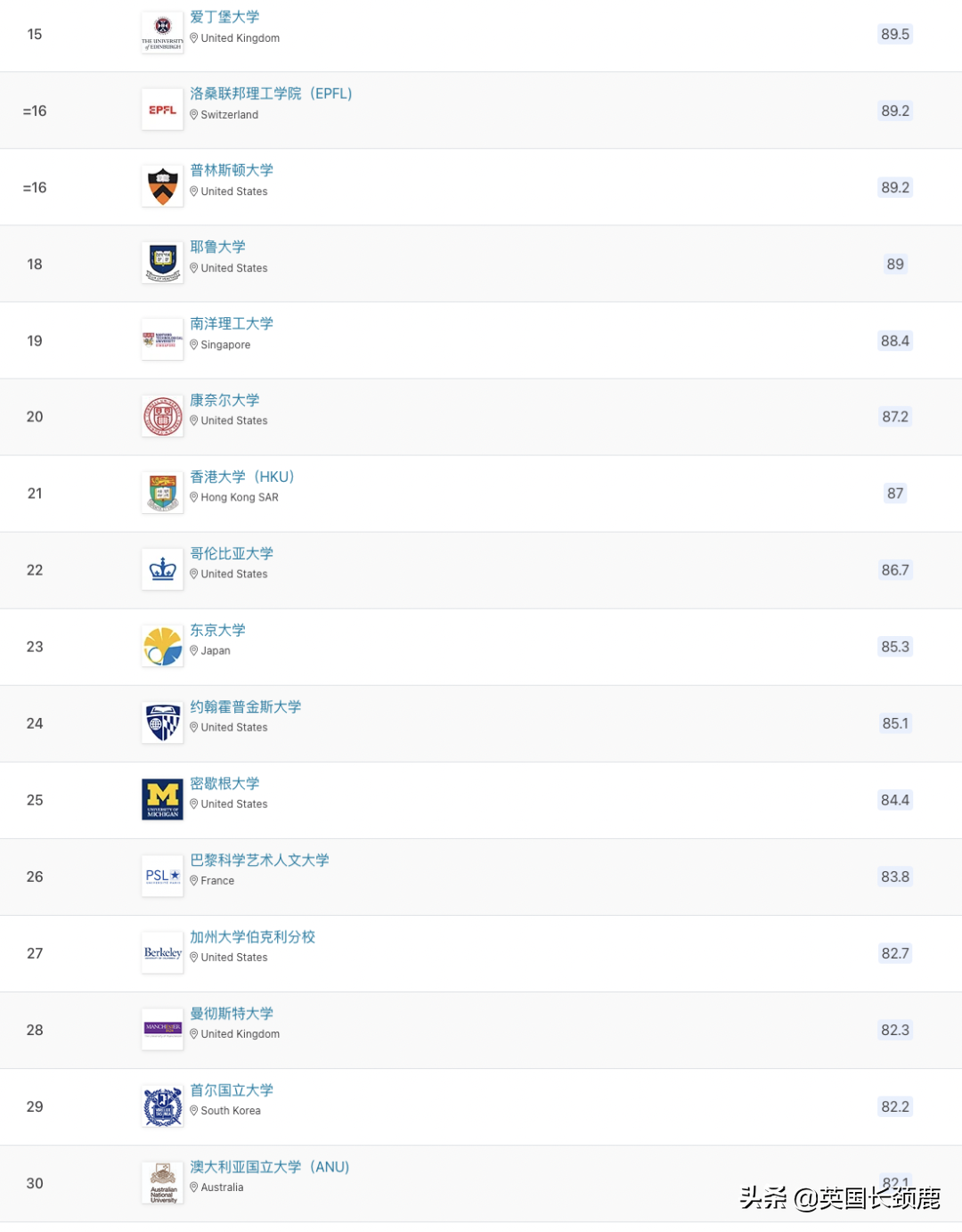Click the location pin next to France
962x1232 pixels.
coord(194,881)
